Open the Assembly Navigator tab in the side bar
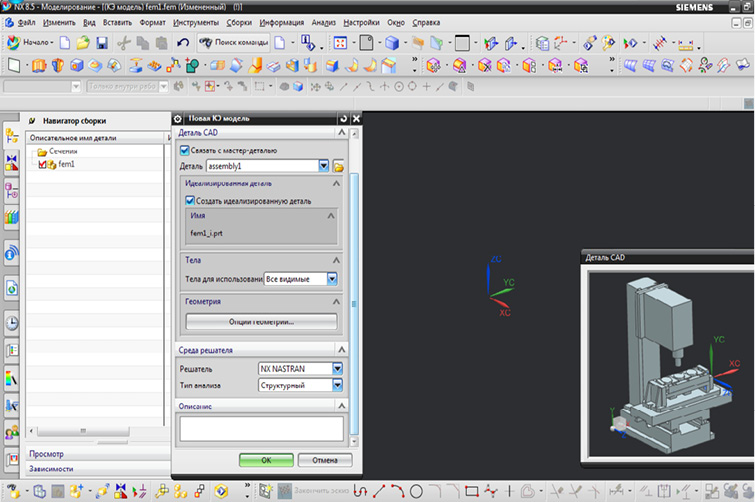Viewport: 755px width, 502px height. pos(12,136)
